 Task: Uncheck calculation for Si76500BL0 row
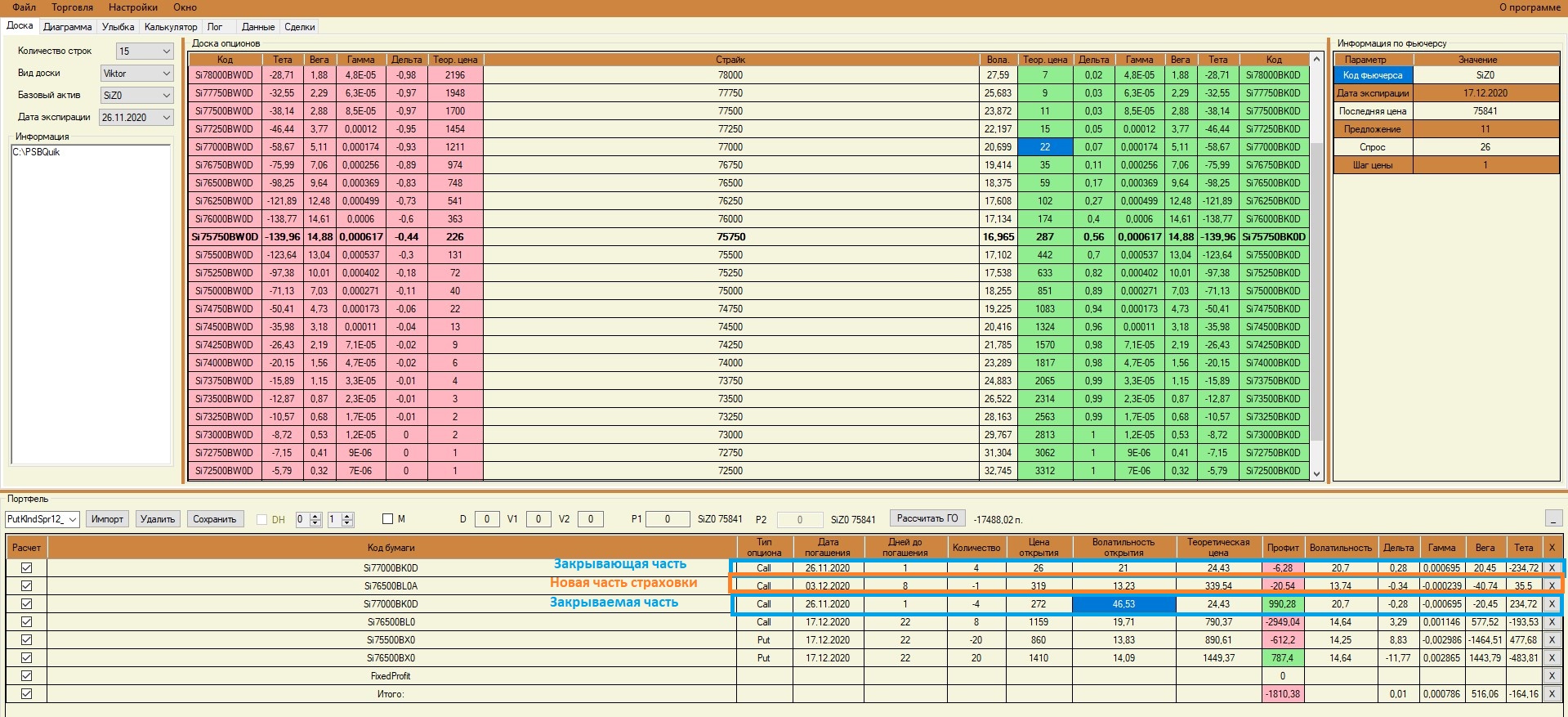(x=26, y=621)
